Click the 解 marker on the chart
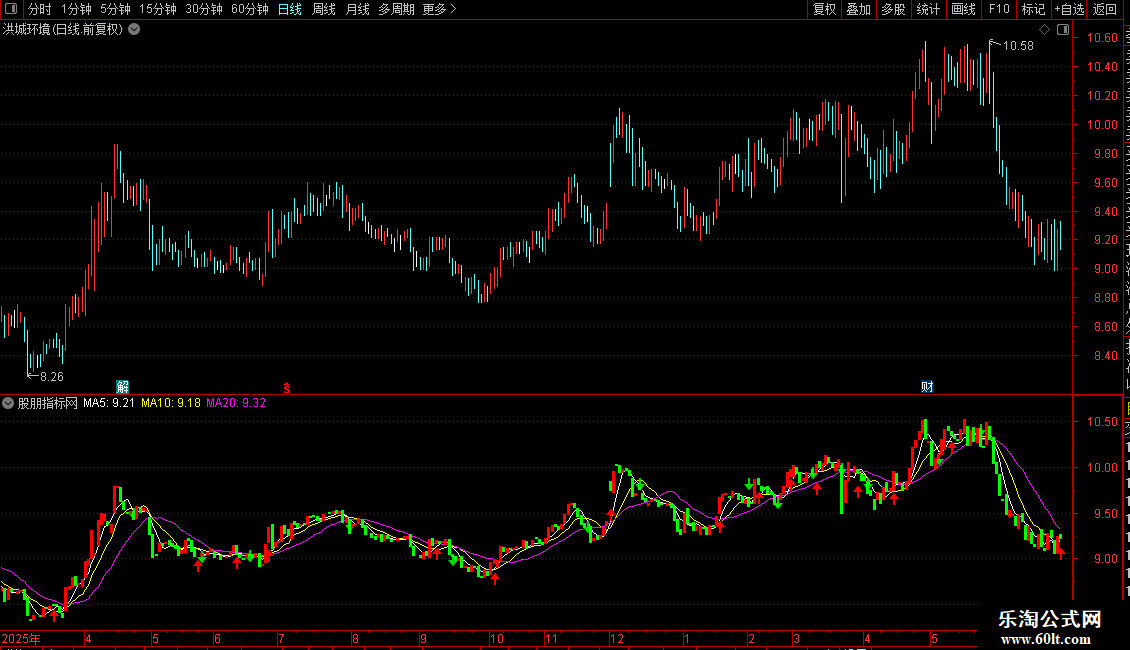Viewport: 1130px width, 650px height. click(123, 387)
